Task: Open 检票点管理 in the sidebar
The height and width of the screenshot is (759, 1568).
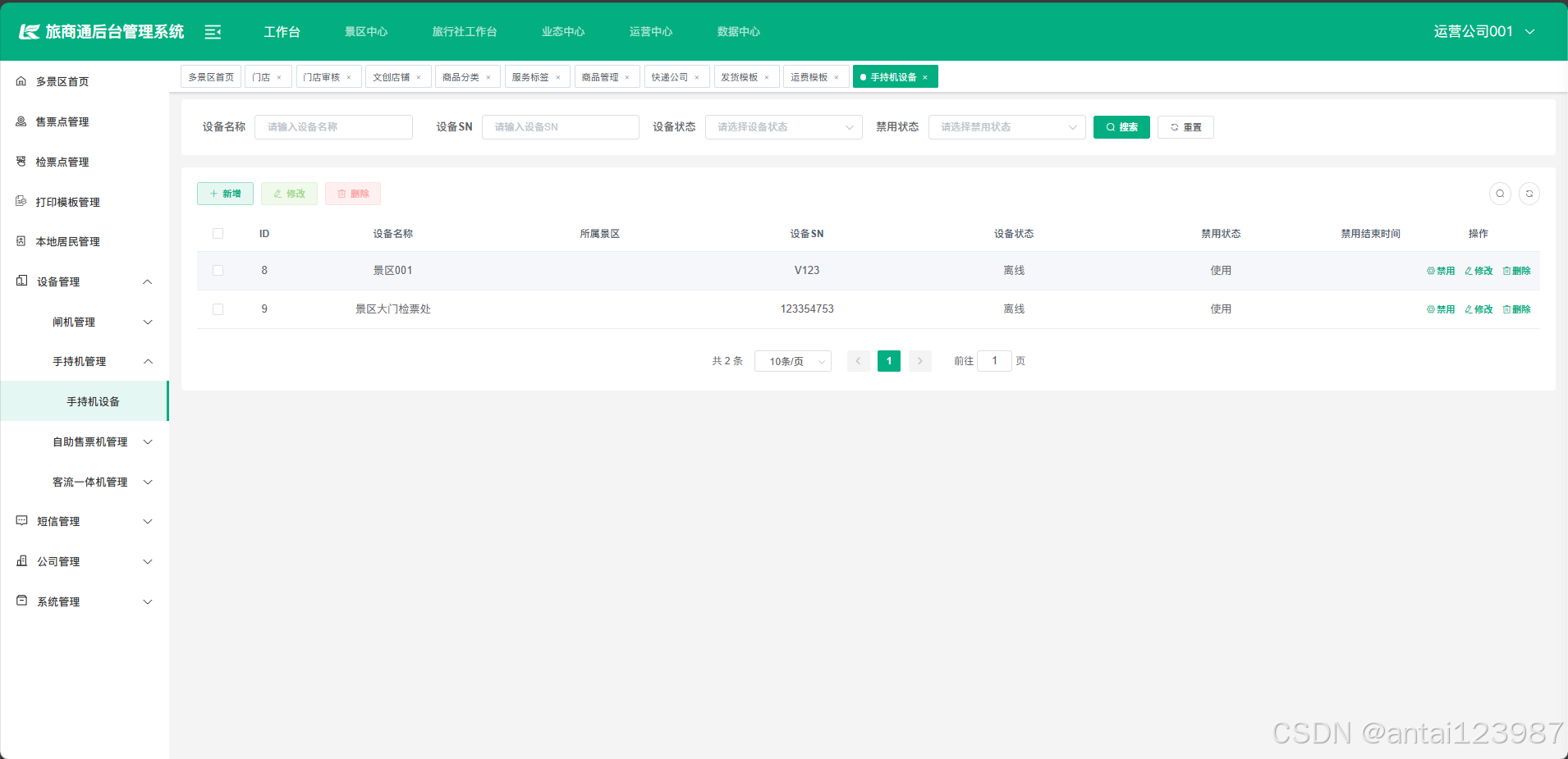Action: click(x=85, y=162)
